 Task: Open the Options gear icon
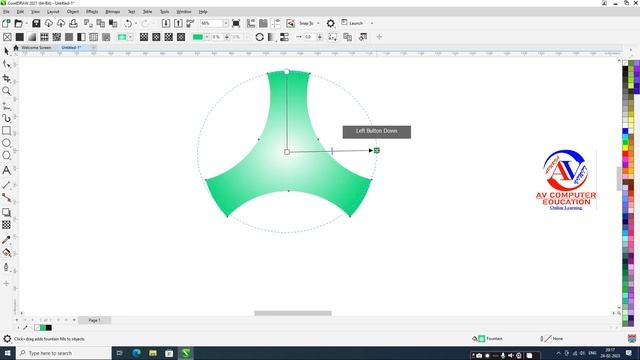(331, 23)
